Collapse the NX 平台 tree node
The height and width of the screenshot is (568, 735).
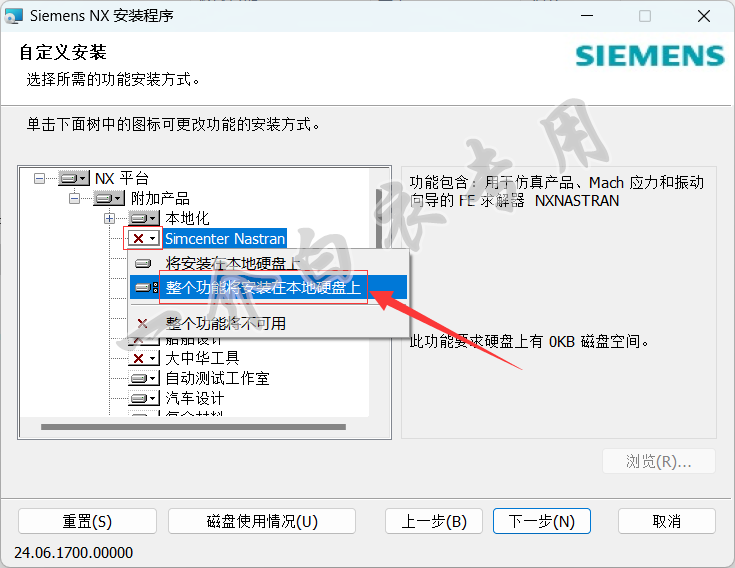tap(39, 178)
